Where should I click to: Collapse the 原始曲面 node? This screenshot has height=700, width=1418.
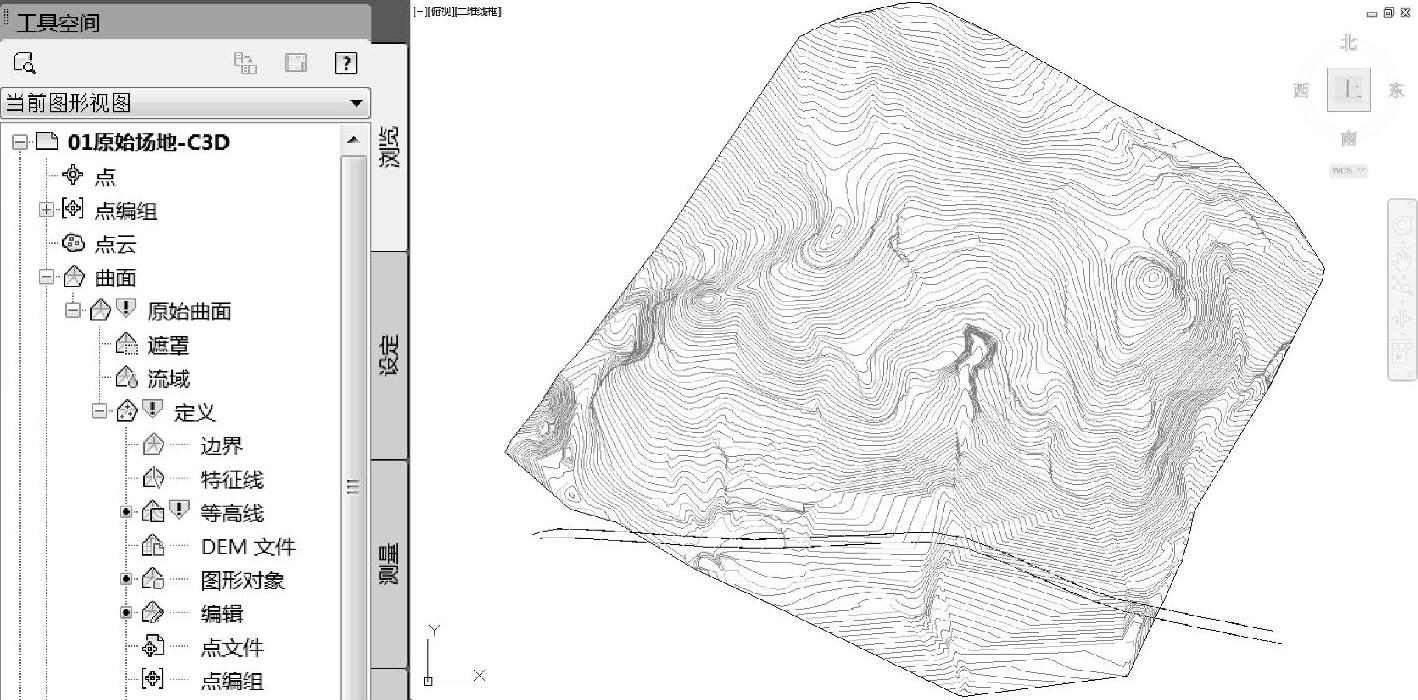(x=73, y=310)
